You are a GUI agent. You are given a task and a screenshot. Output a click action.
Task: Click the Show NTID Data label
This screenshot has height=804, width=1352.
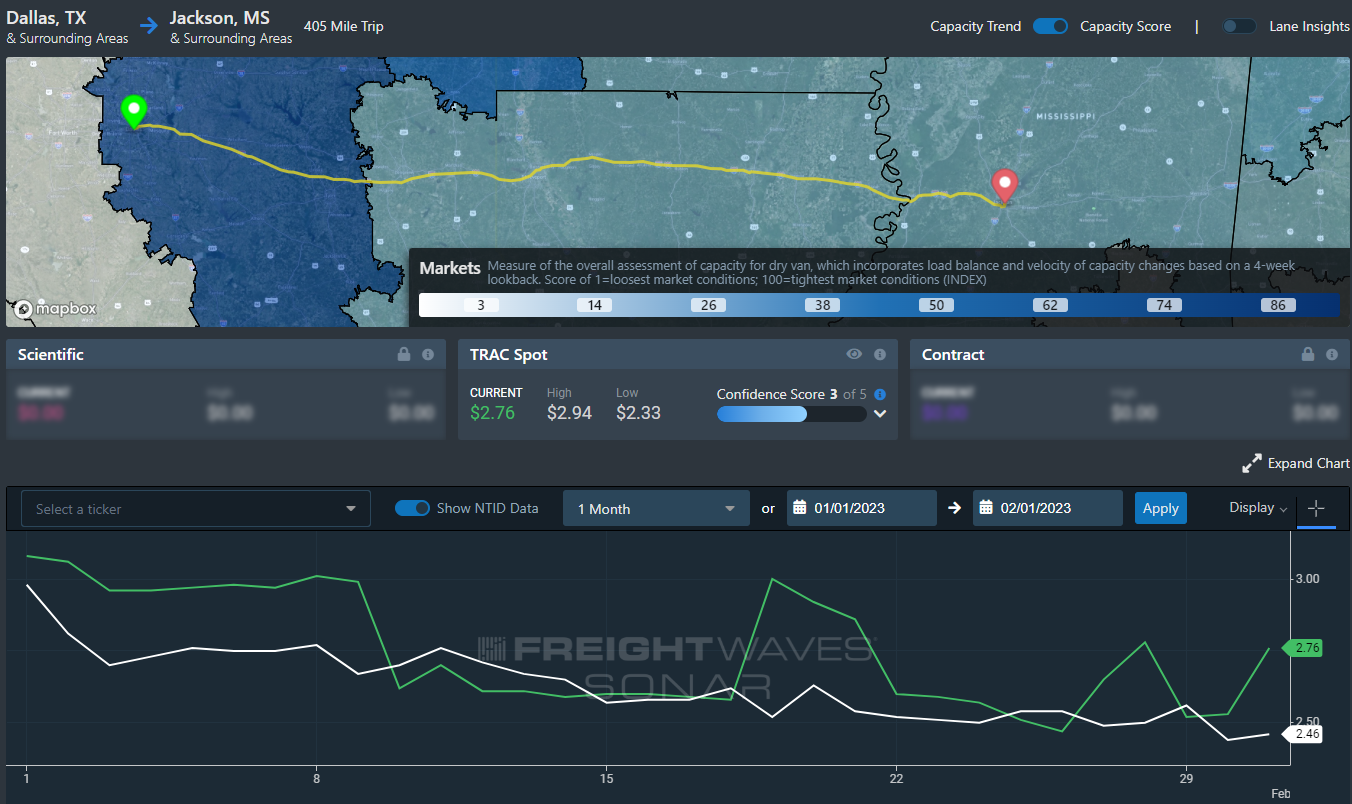[487, 508]
